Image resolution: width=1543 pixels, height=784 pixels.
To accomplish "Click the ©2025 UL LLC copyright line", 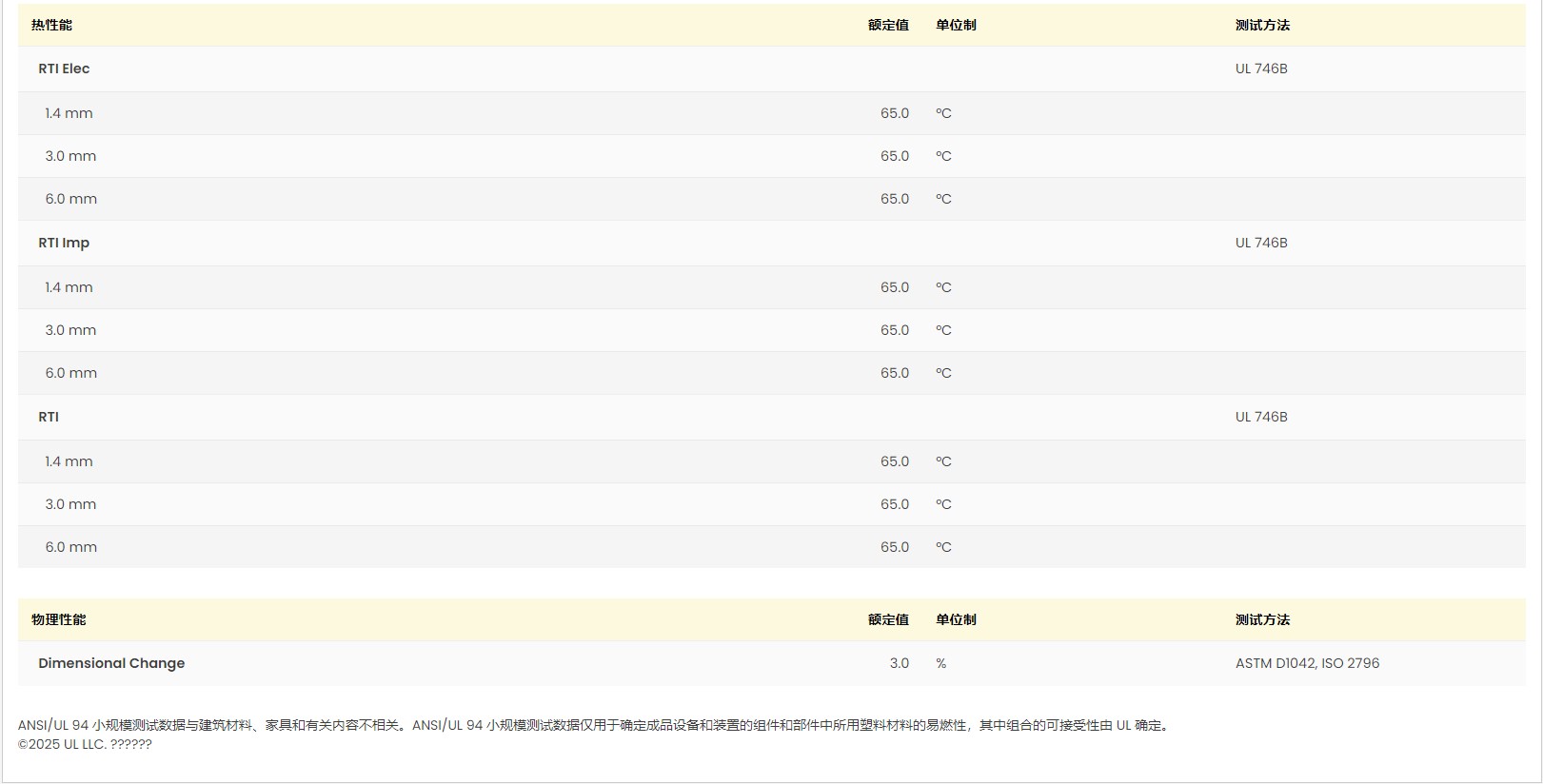I will click(x=85, y=744).
